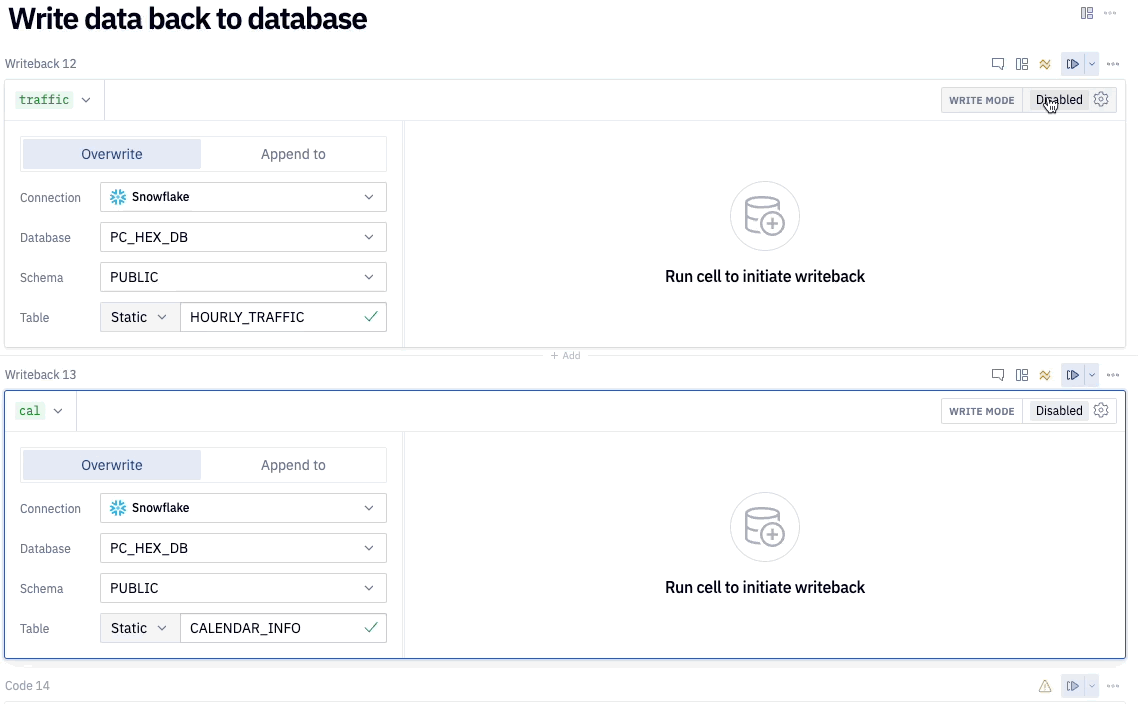Click the + Add divider between cells

point(565,355)
